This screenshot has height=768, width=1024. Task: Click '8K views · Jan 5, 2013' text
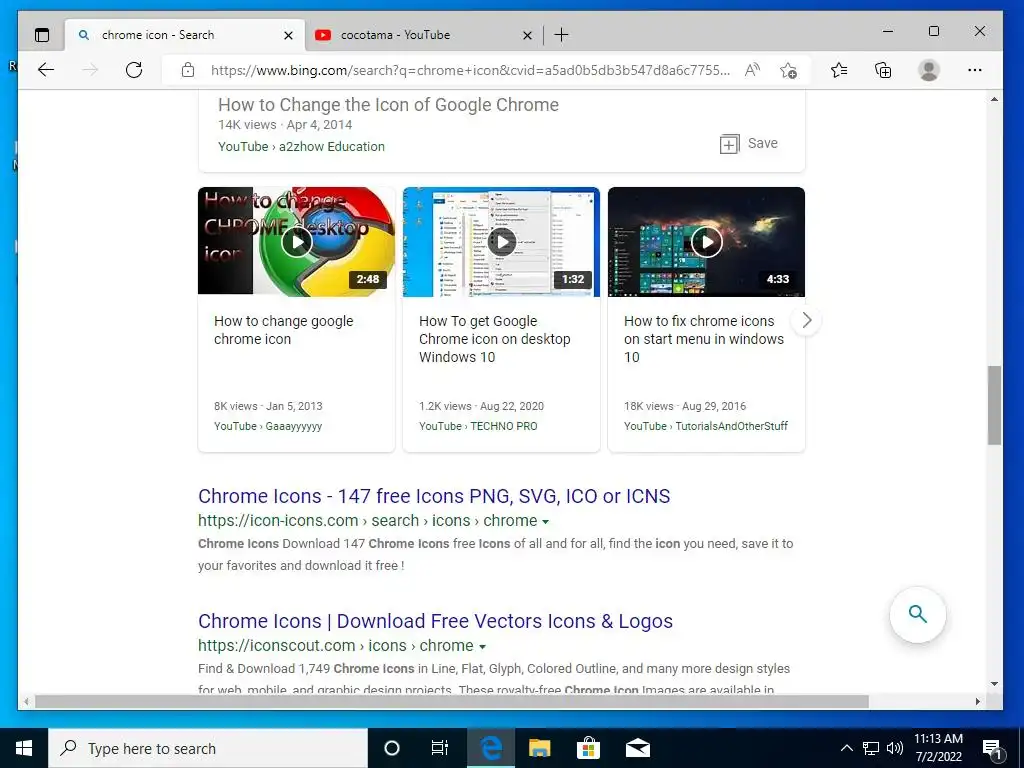(268, 406)
